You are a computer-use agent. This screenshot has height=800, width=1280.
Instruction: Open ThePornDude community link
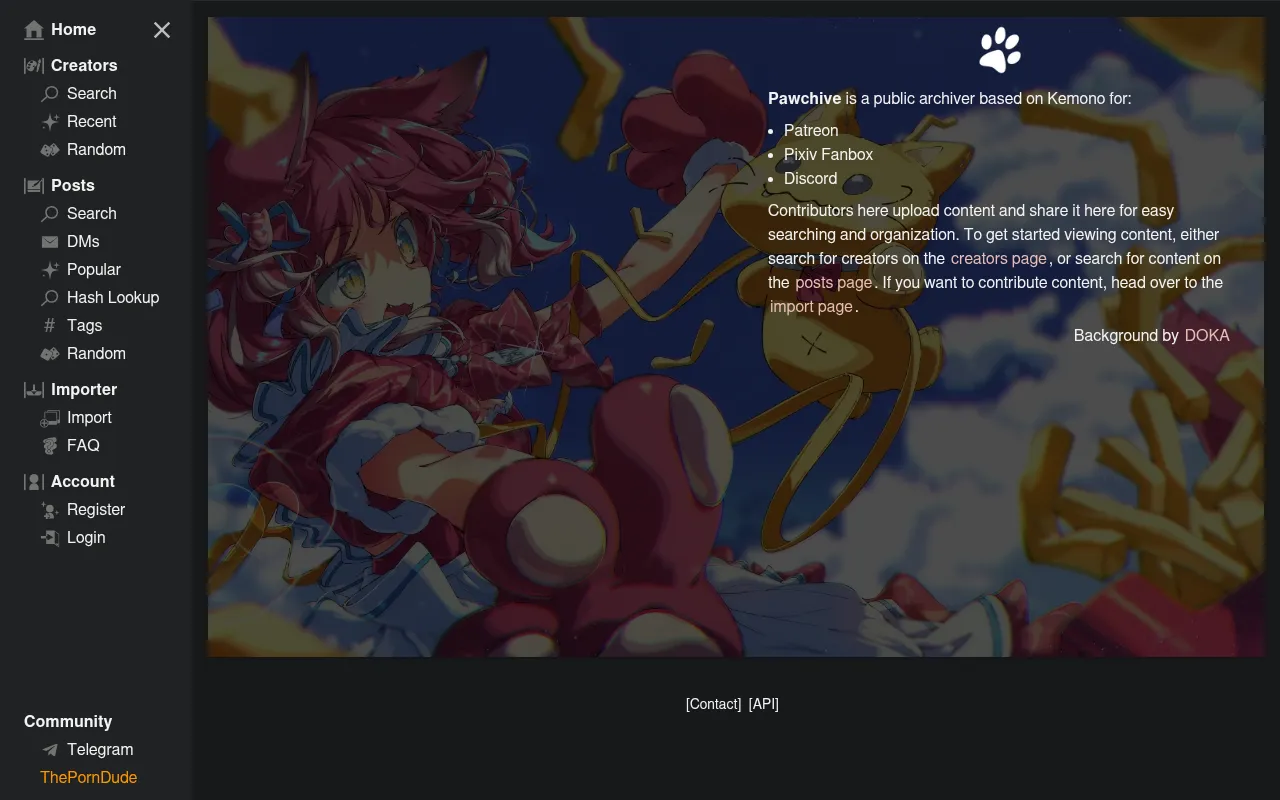click(88, 778)
